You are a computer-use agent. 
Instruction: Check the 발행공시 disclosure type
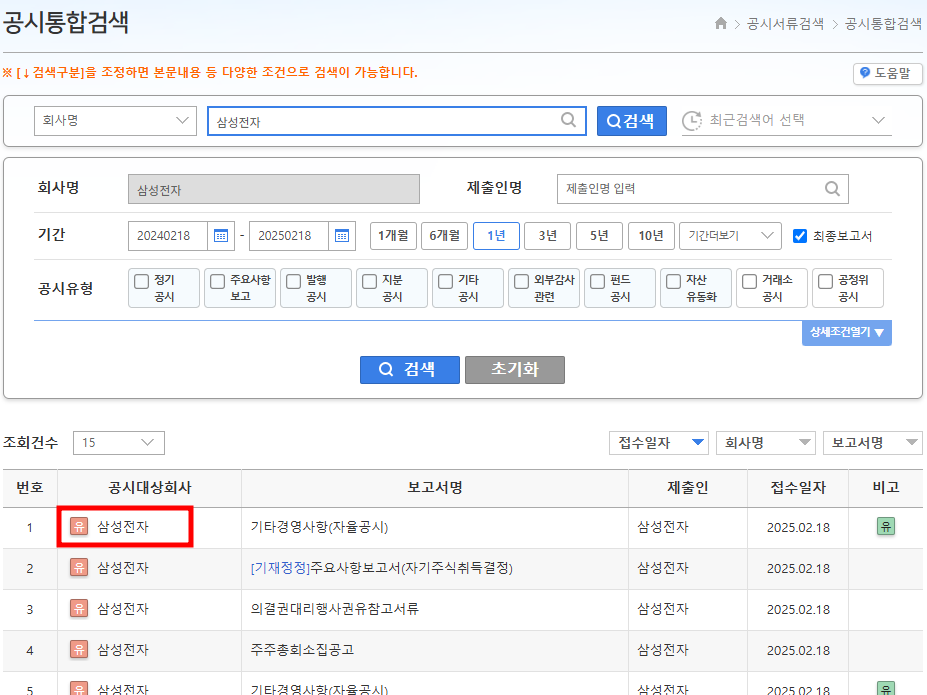coord(293,281)
